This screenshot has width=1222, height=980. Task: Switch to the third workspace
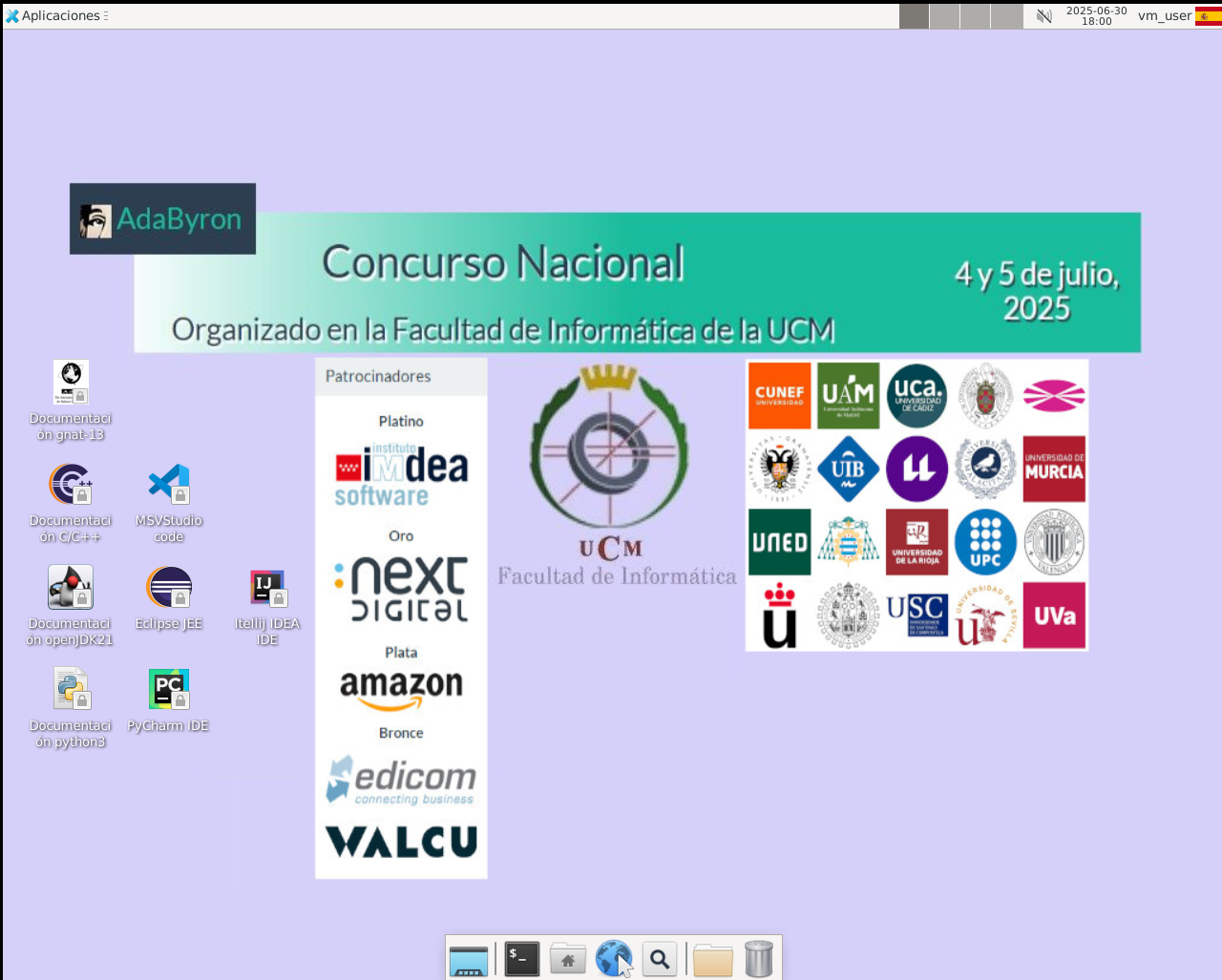click(x=975, y=15)
